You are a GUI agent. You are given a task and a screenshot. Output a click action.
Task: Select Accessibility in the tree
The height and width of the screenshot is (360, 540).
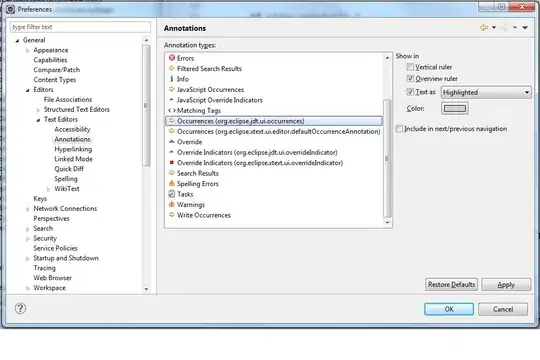coord(72,129)
